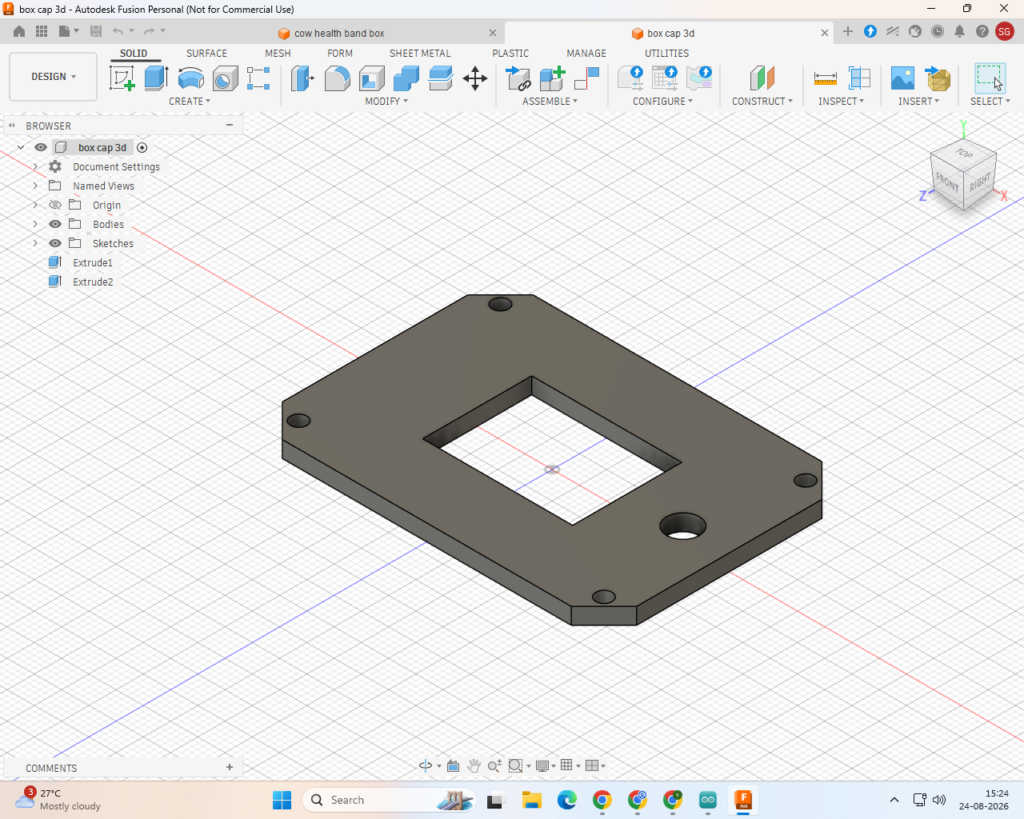Expand the Document Settings node

tap(35, 167)
